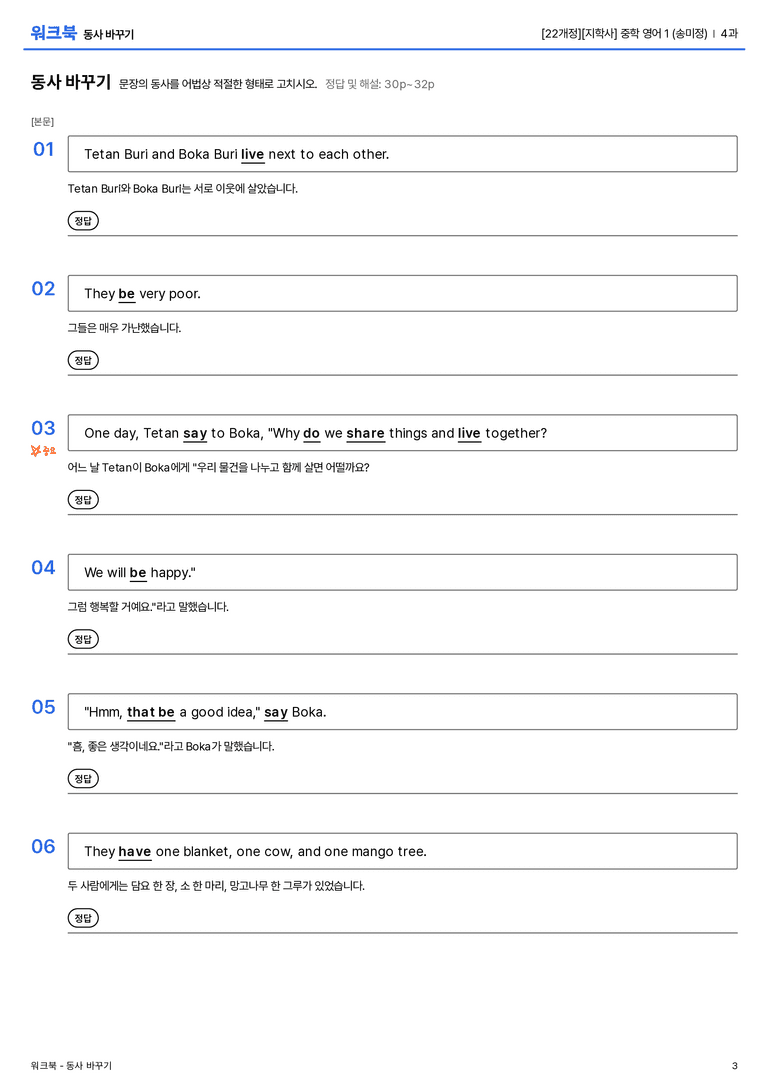
Task: Click the blue number 06 label
Action: point(43,846)
